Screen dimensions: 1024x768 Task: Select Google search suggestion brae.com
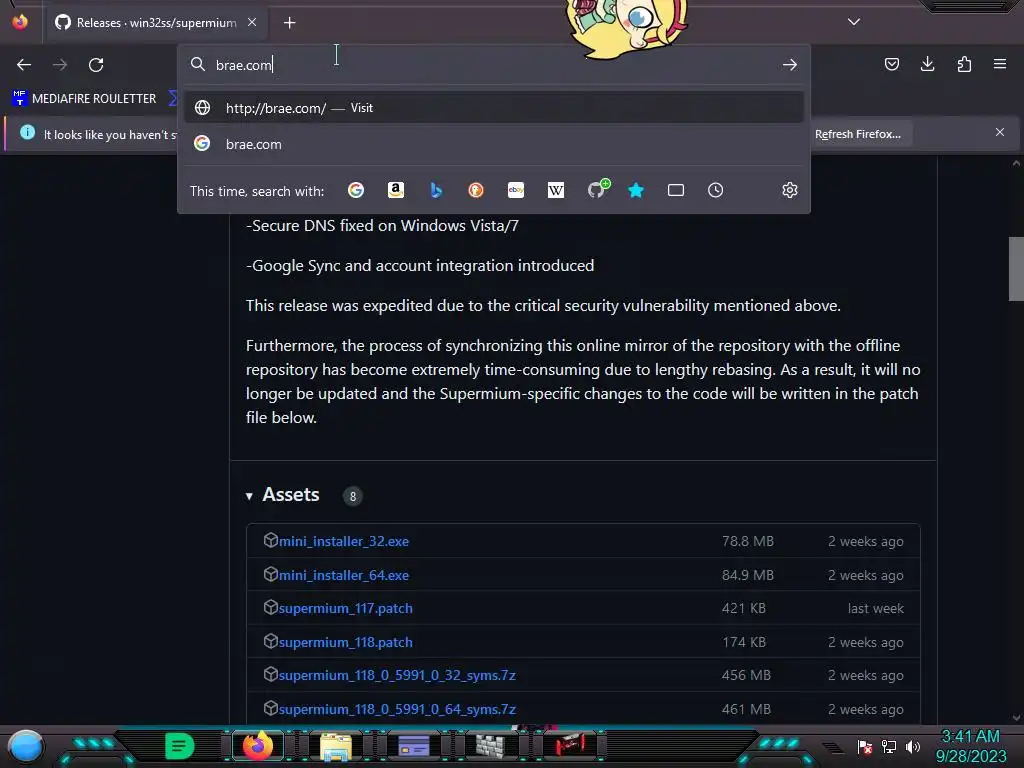click(x=494, y=144)
